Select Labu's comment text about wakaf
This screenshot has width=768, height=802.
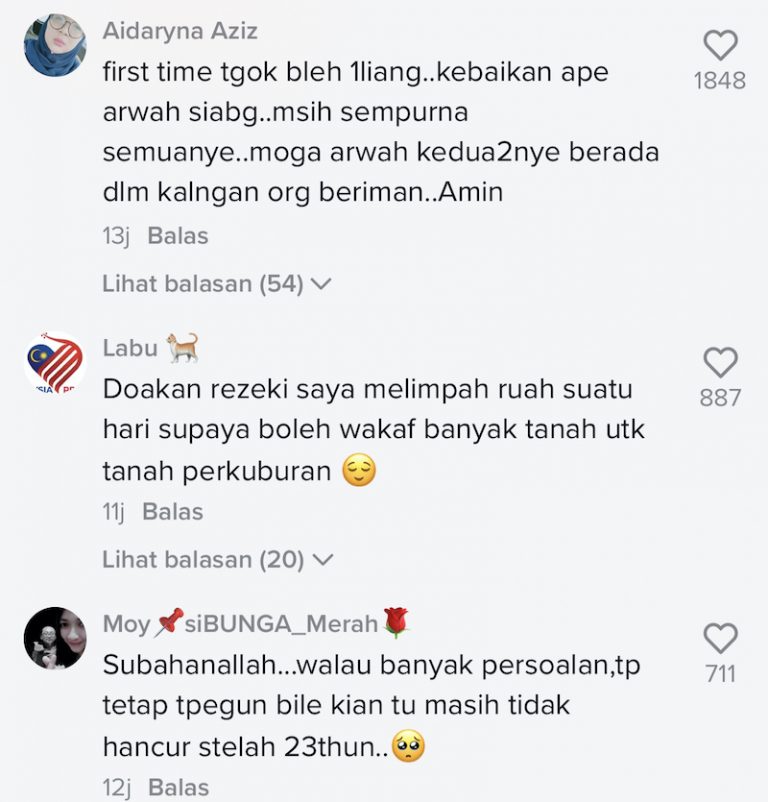tap(373, 430)
